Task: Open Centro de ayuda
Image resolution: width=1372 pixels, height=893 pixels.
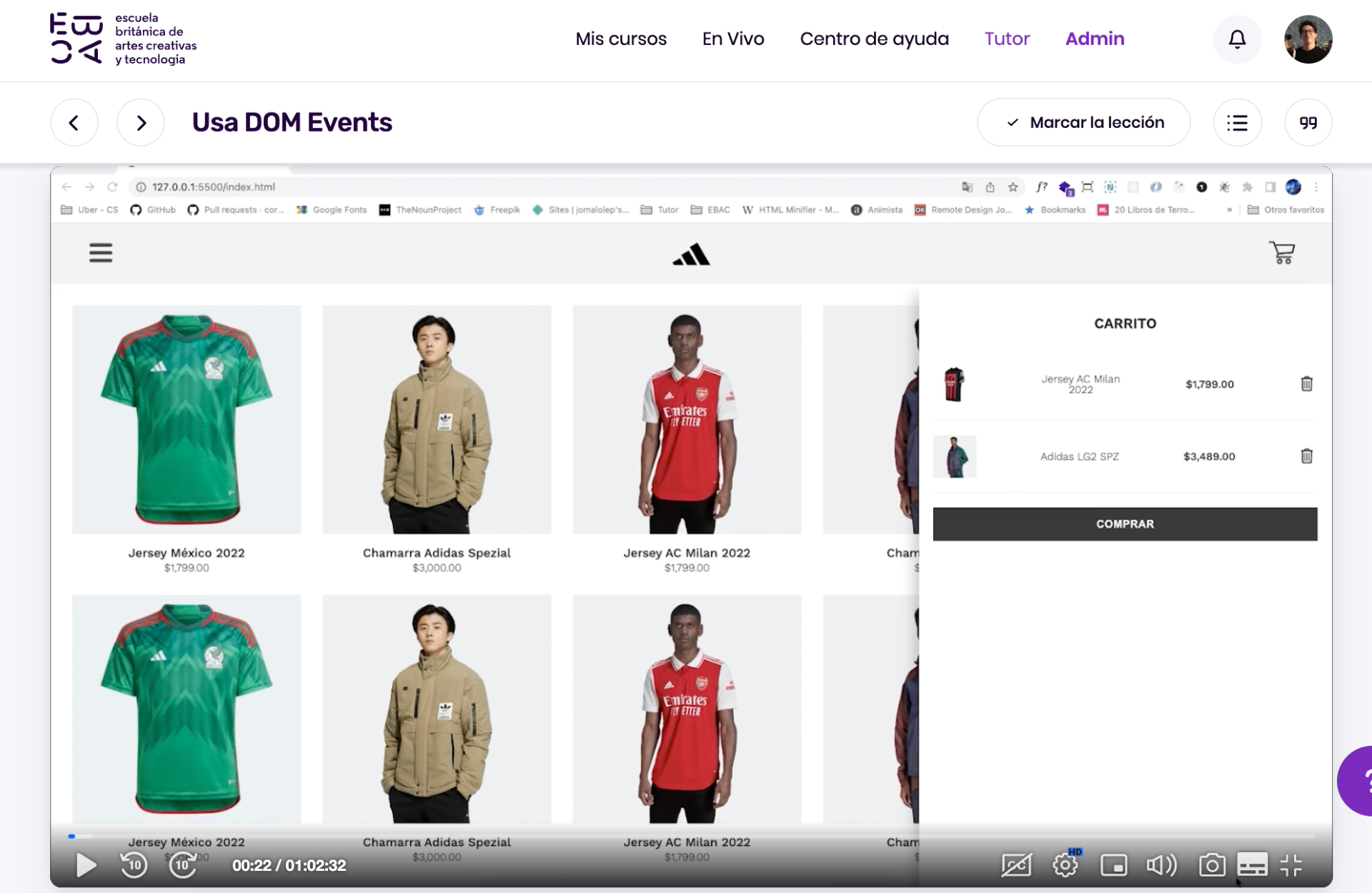Action: pyautogui.click(x=875, y=39)
